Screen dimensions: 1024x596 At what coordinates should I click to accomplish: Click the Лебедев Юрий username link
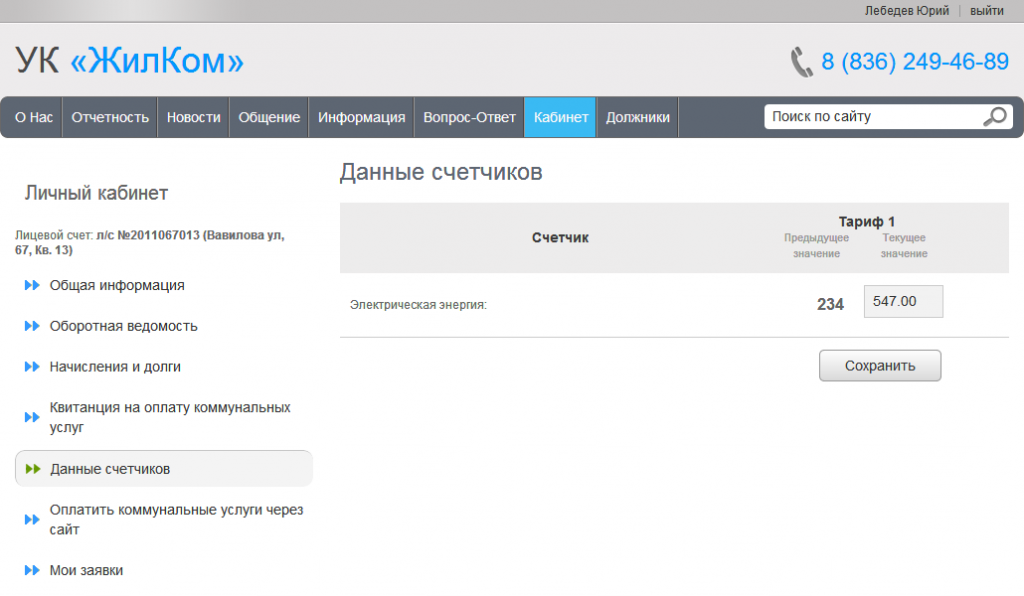coord(906,10)
